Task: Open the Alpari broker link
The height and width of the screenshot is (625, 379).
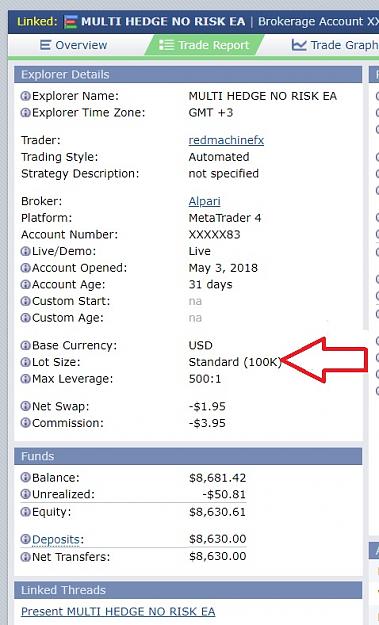Action: tap(204, 201)
